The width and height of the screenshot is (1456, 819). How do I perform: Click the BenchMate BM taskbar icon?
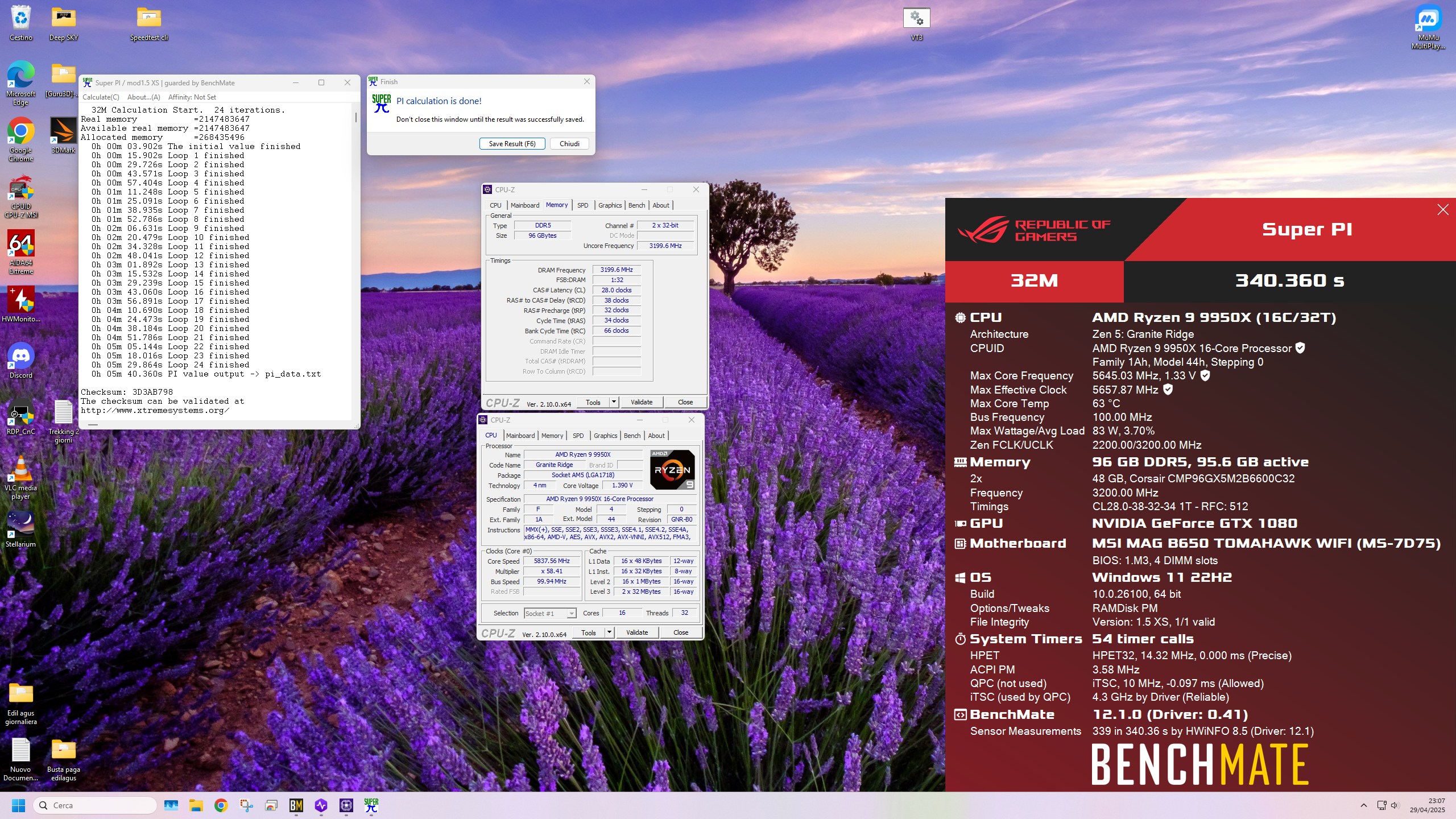[296, 805]
